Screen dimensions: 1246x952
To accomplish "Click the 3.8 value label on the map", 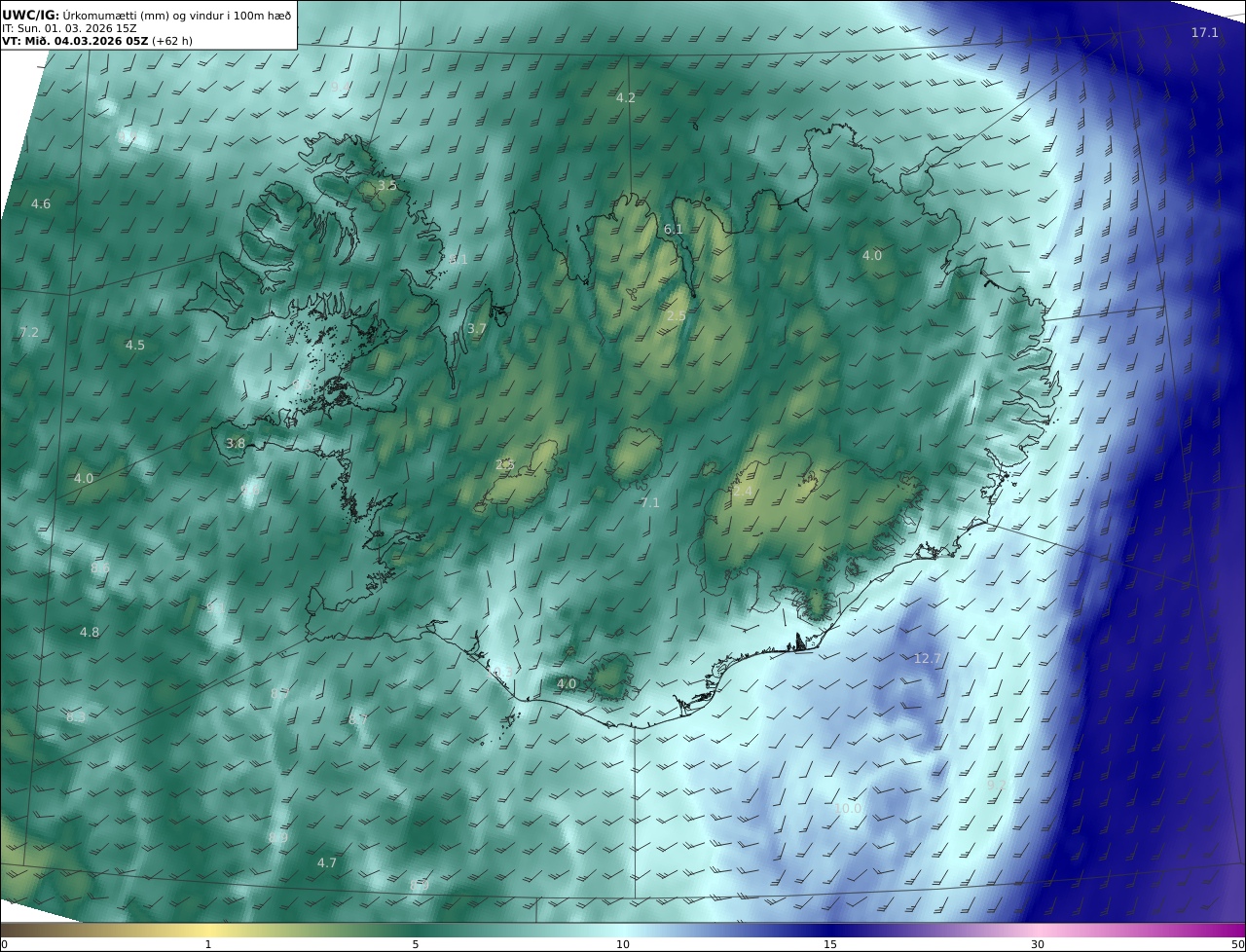I will (236, 444).
